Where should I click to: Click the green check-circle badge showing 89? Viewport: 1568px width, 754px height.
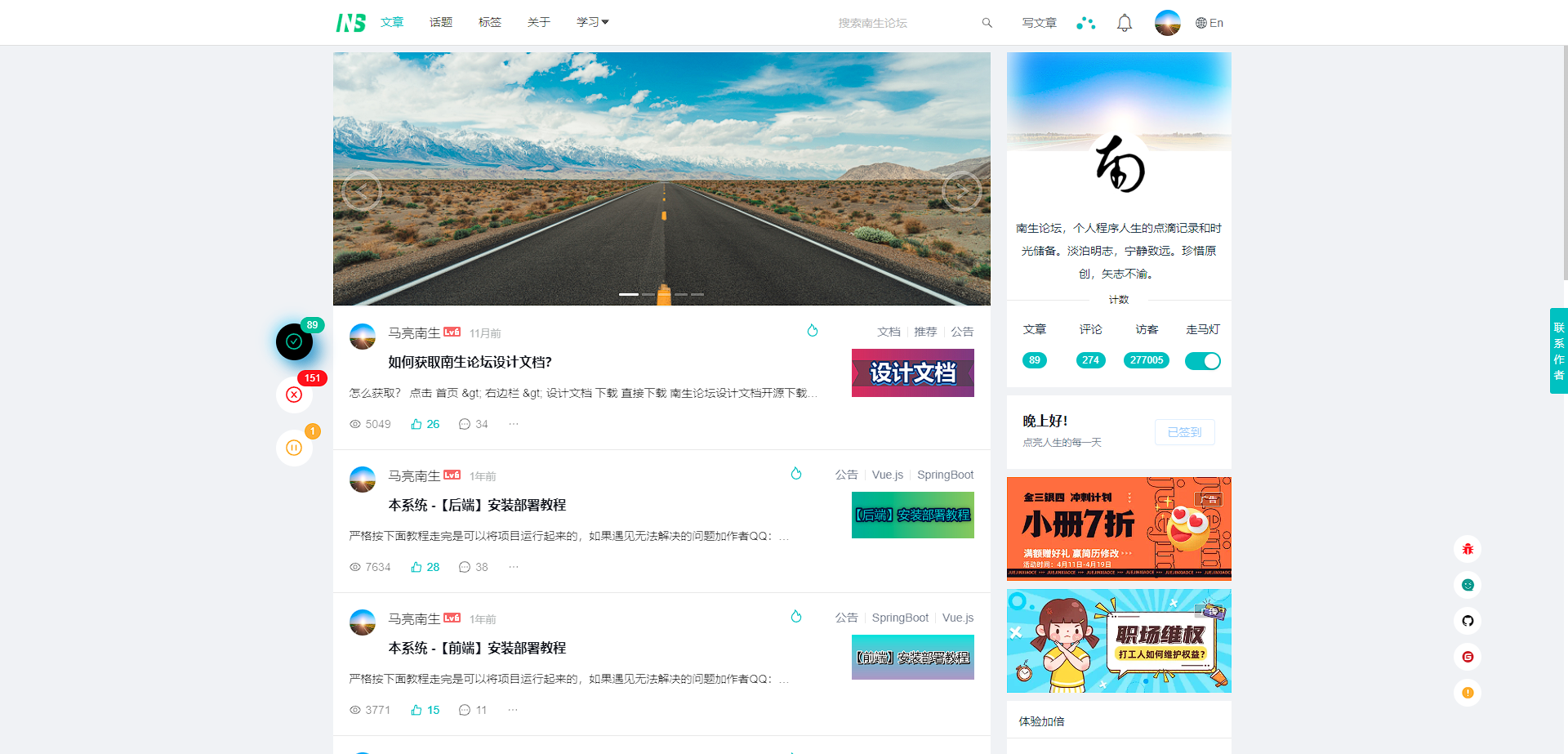(x=294, y=341)
